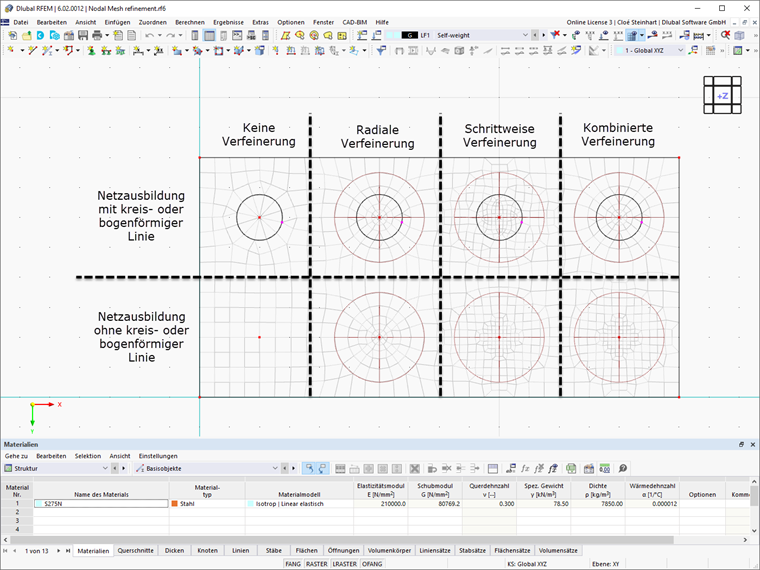Open the script console icon
Screen dimensions: 760x570
(237, 35)
